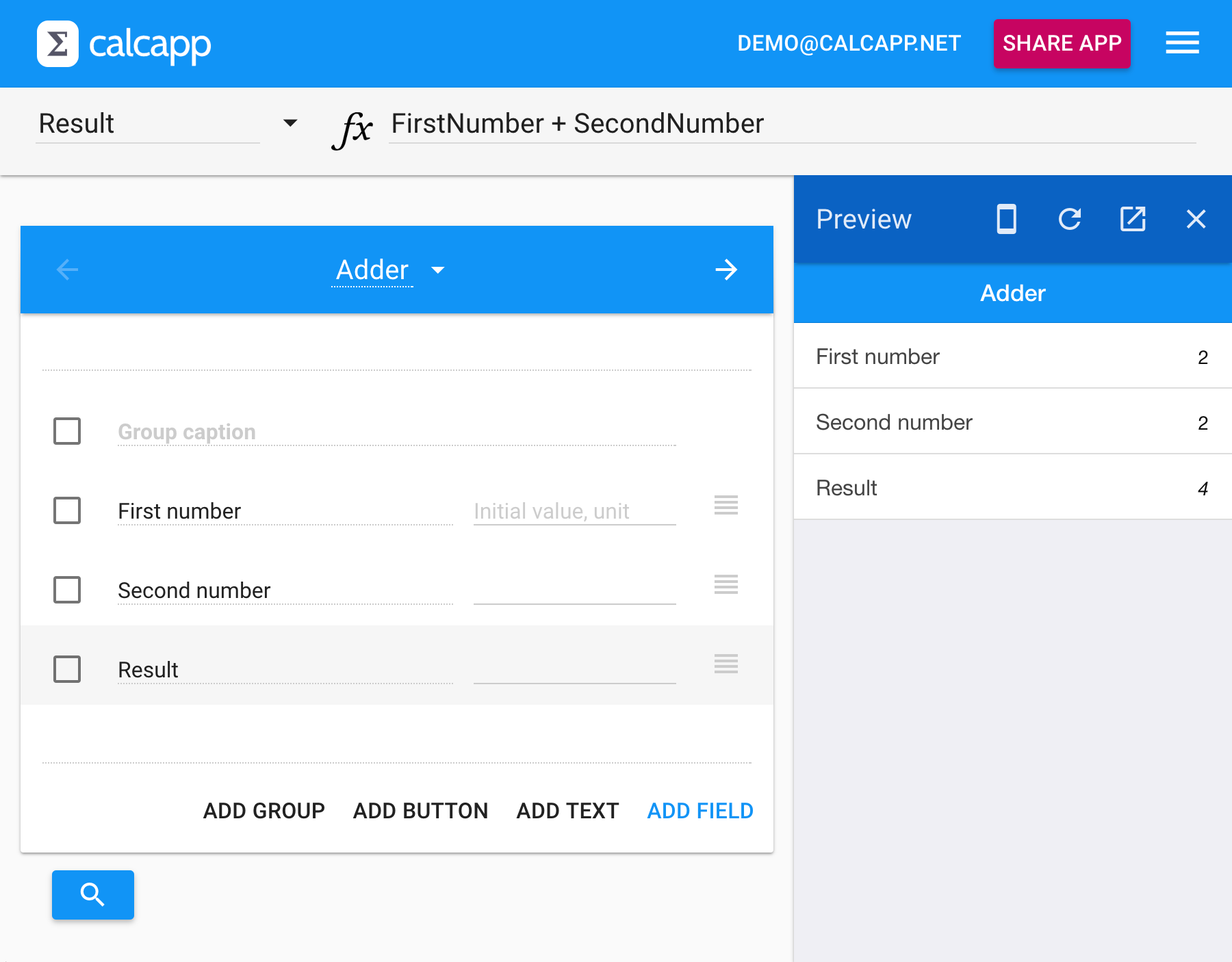Open the Result field selector dropdown
The height and width of the screenshot is (962, 1232).
tap(290, 123)
